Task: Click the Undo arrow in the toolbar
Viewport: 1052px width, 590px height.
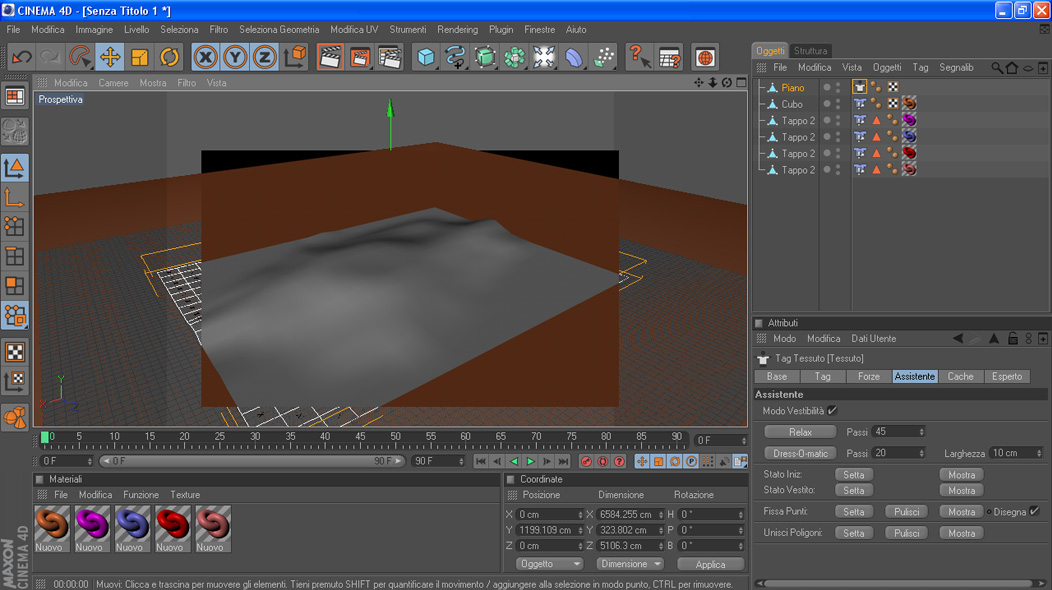Action: (21, 57)
